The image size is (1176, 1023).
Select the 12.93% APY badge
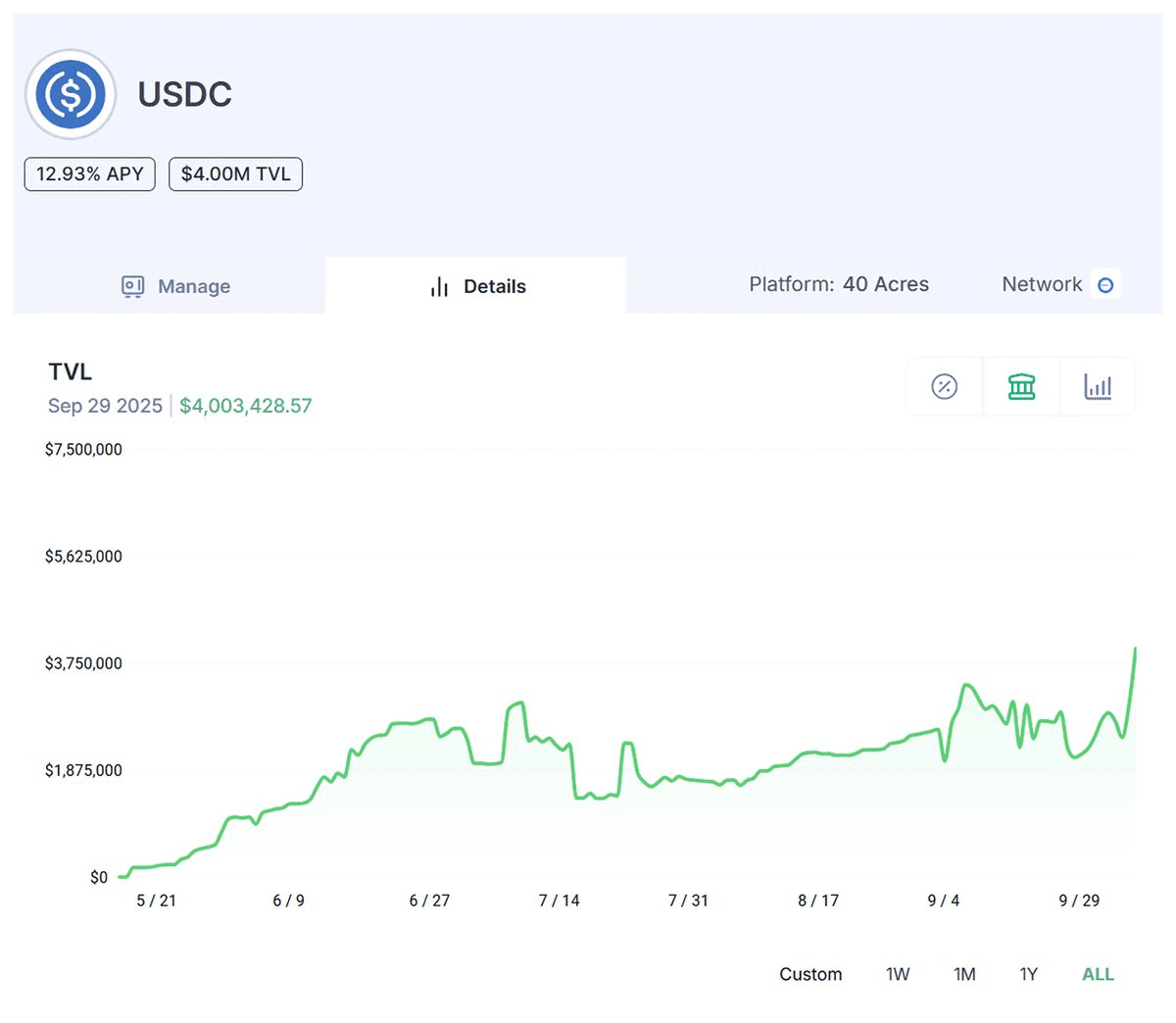pos(89,173)
